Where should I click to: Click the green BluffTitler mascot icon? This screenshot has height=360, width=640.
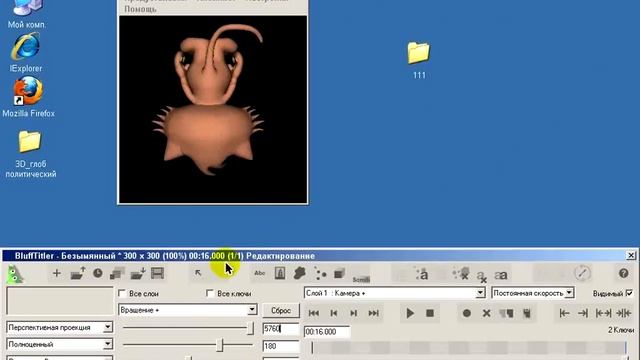coord(15,274)
